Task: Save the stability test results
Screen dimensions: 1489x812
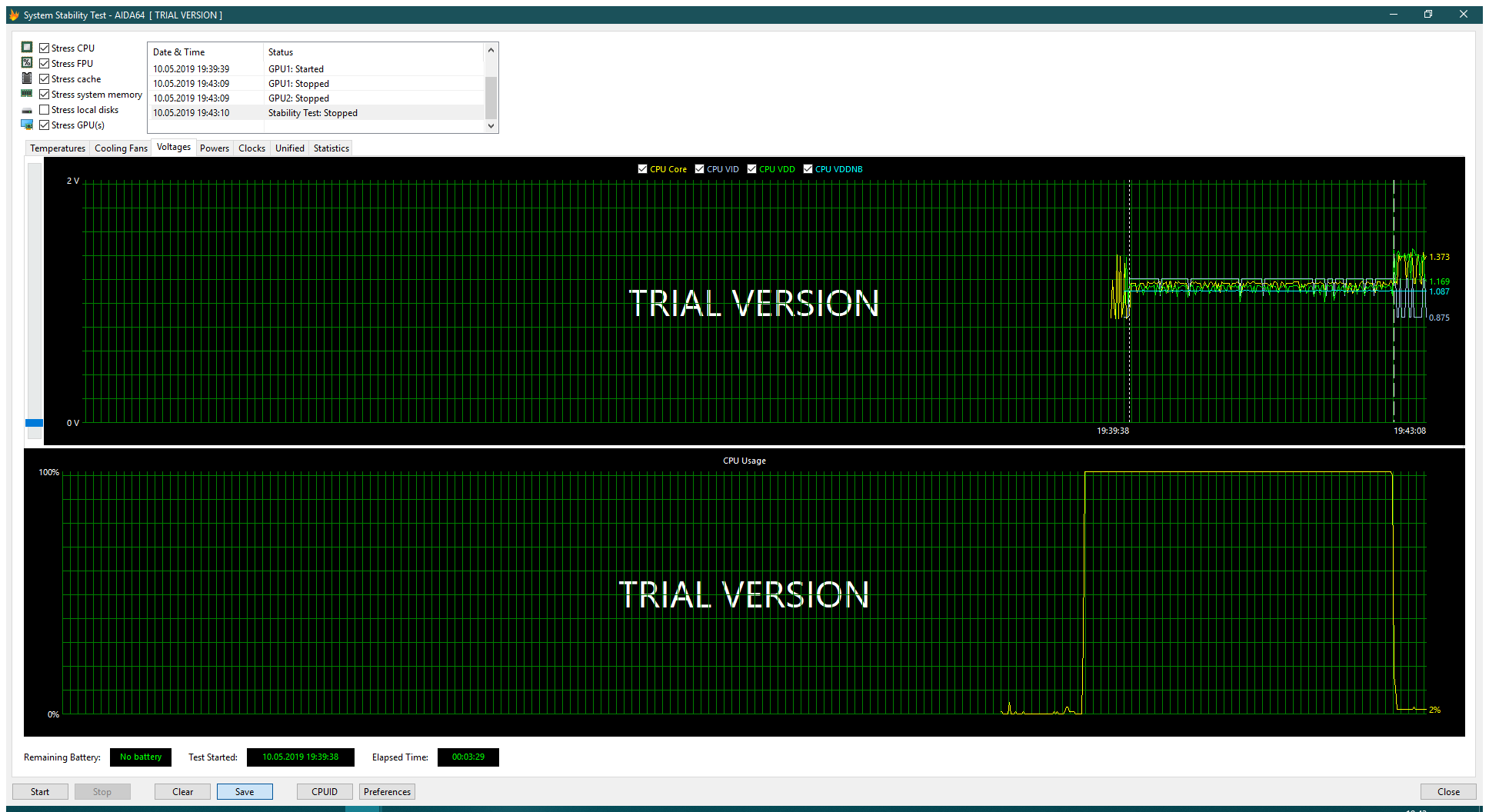Action: (245, 792)
